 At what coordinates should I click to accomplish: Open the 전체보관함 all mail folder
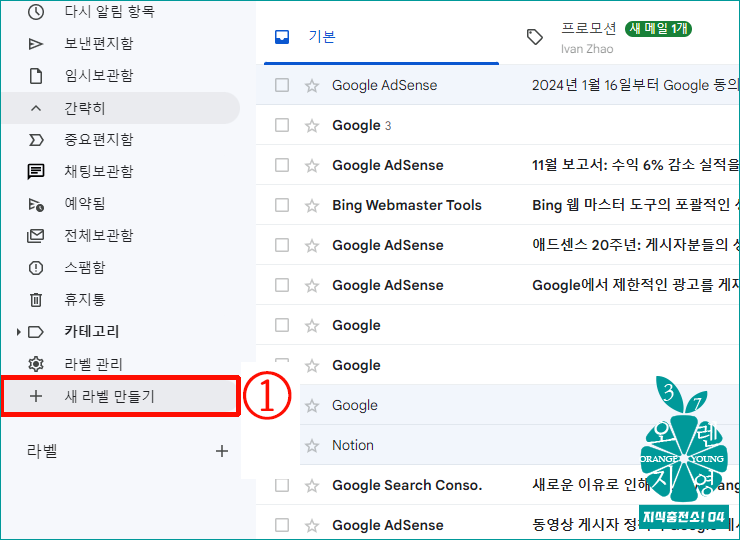pos(99,236)
